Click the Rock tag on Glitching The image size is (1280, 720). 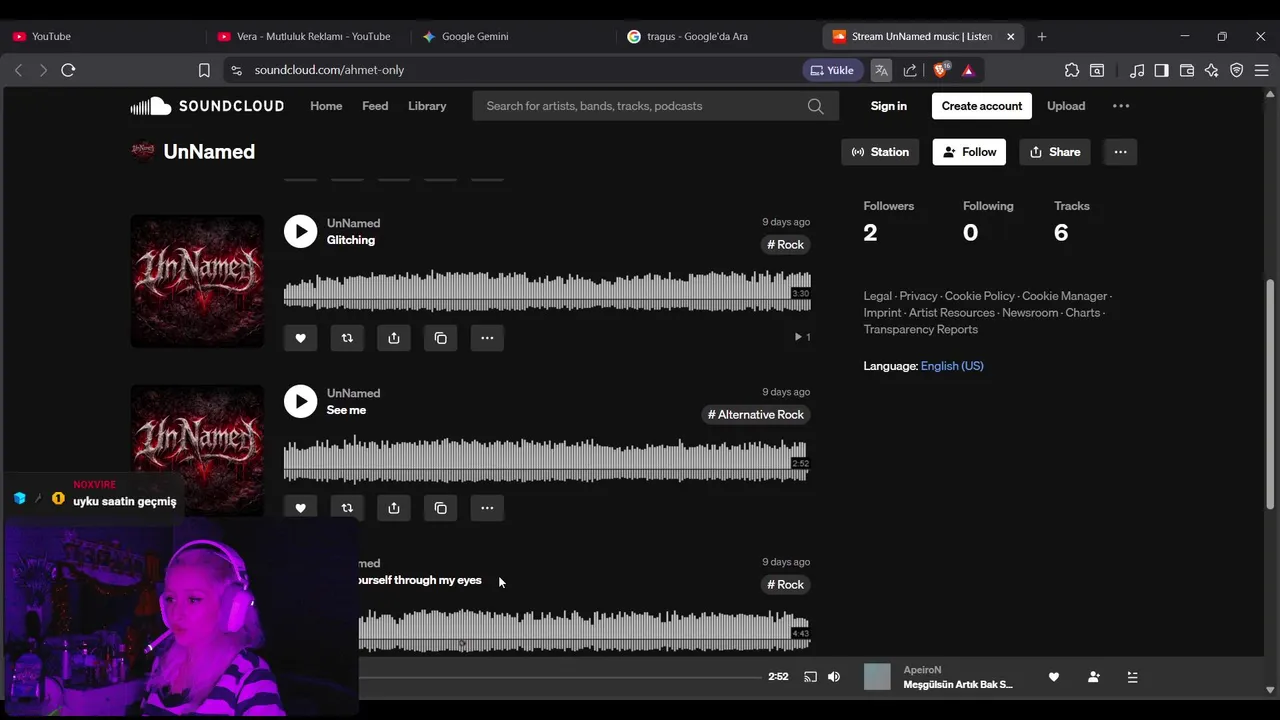click(x=785, y=244)
